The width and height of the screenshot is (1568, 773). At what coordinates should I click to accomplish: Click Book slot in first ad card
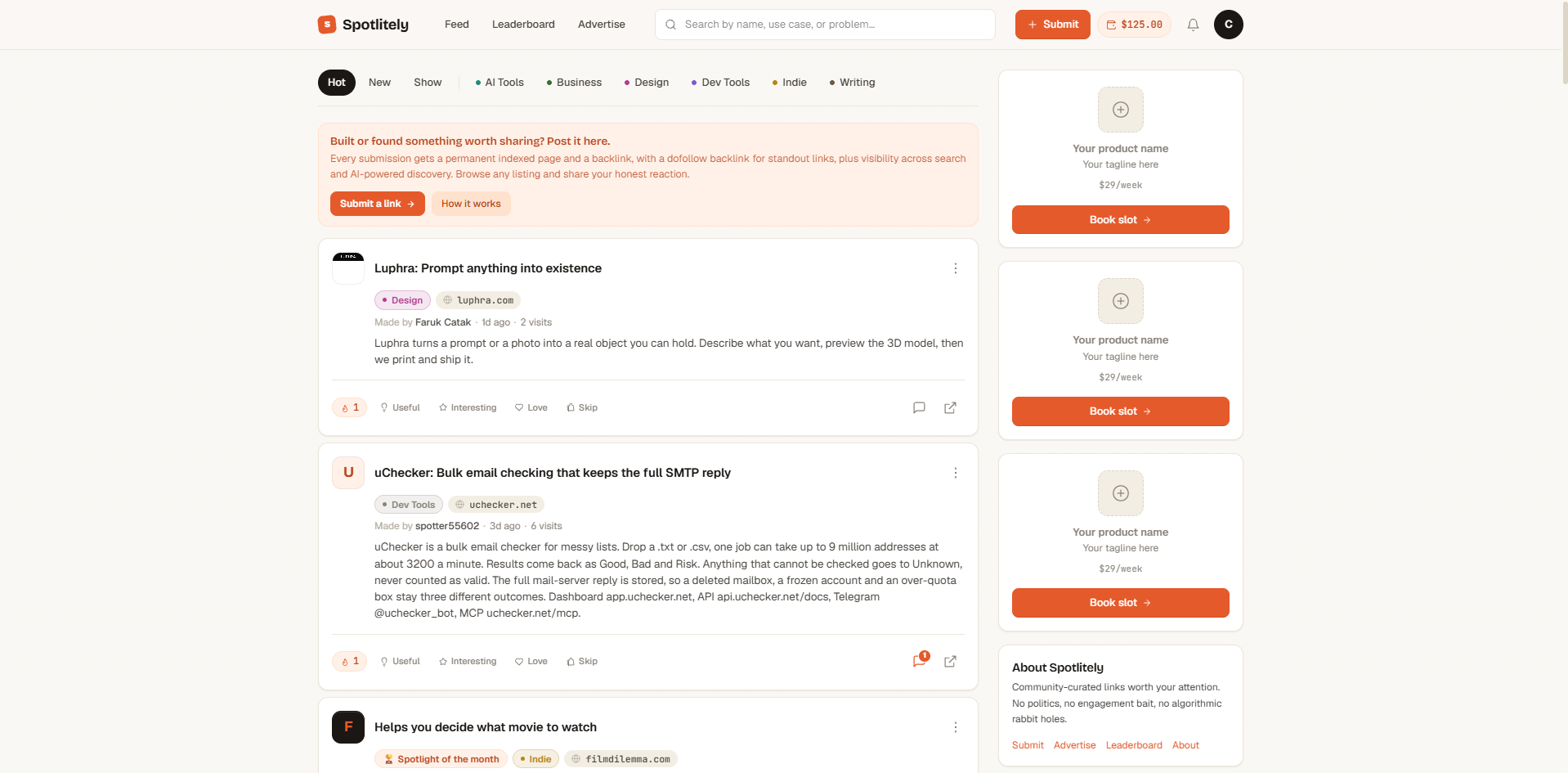coord(1120,220)
